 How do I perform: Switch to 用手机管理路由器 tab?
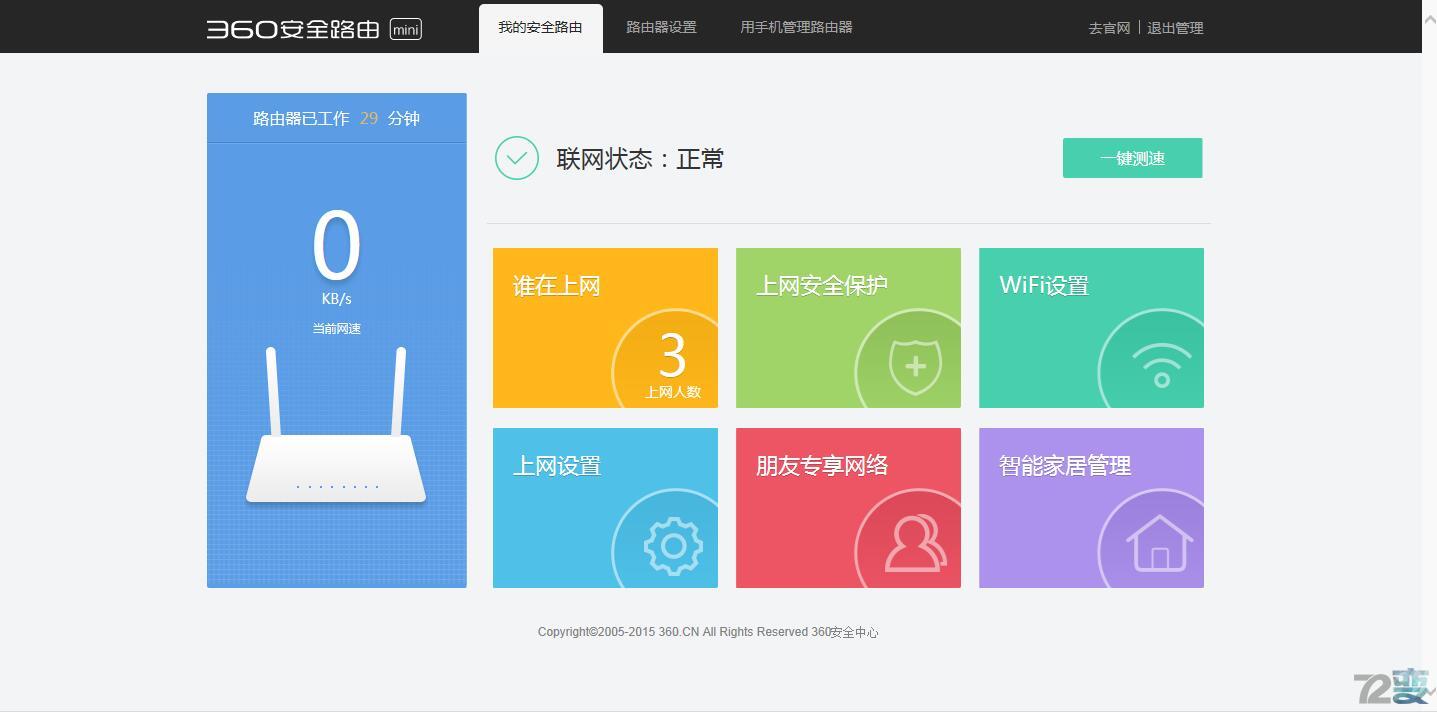point(795,27)
